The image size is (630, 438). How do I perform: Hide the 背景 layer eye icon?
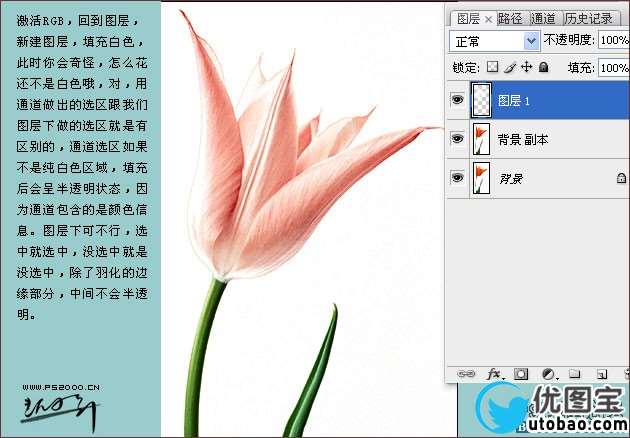click(457, 177)
